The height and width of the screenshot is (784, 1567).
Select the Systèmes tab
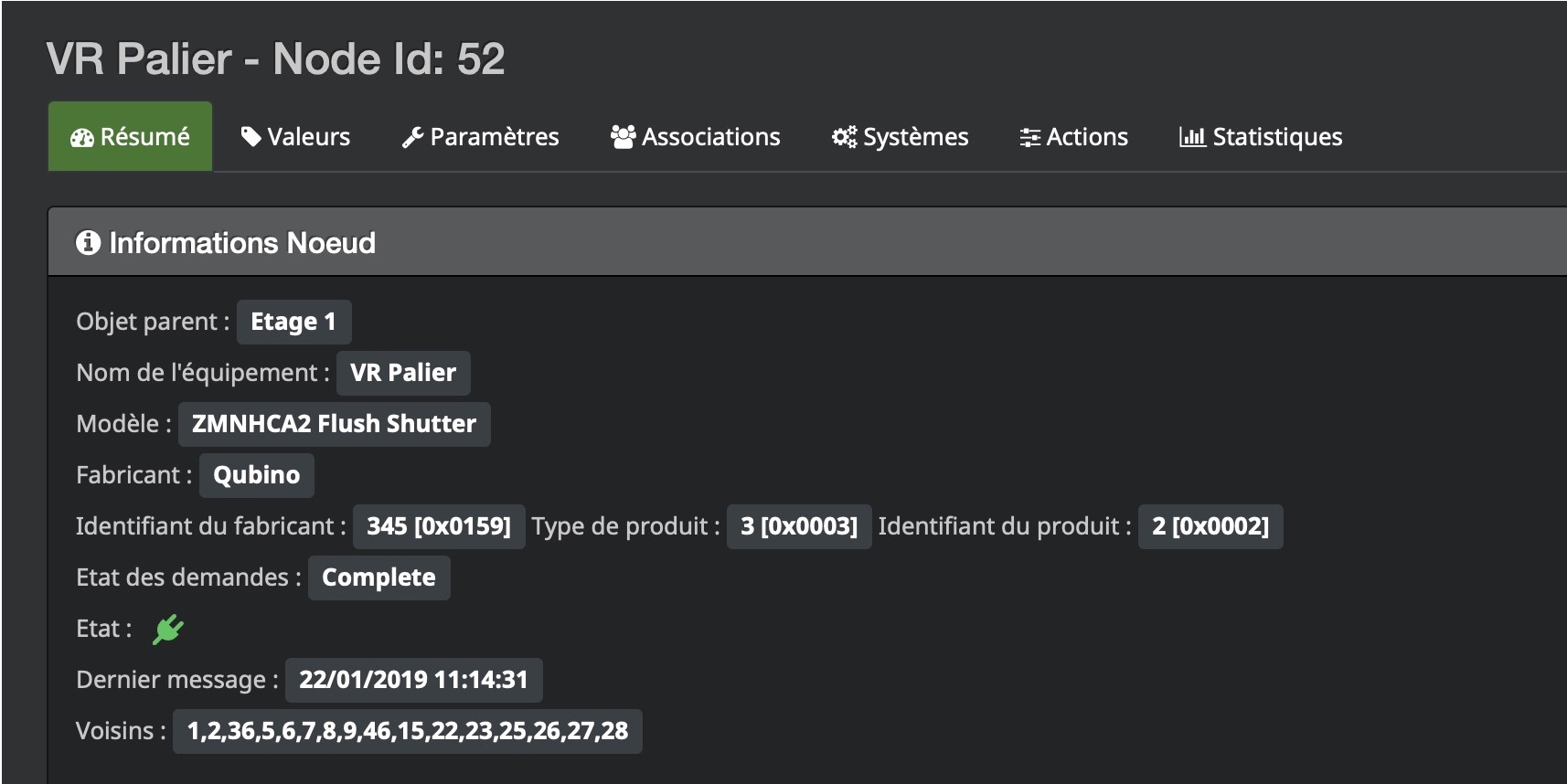(900, 136)
